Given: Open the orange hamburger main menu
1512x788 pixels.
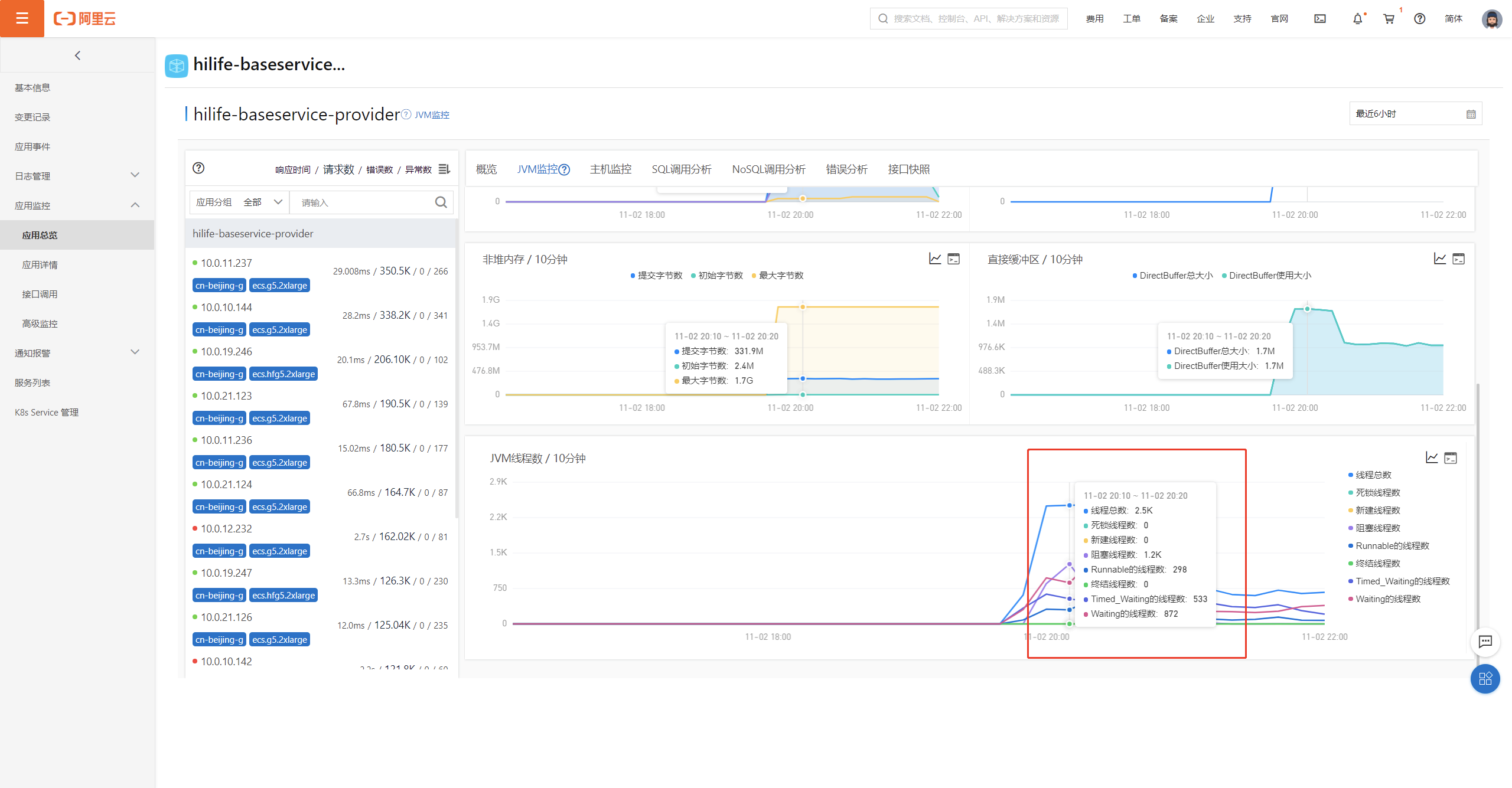Looking at the screenshot, I should (22, 18).
